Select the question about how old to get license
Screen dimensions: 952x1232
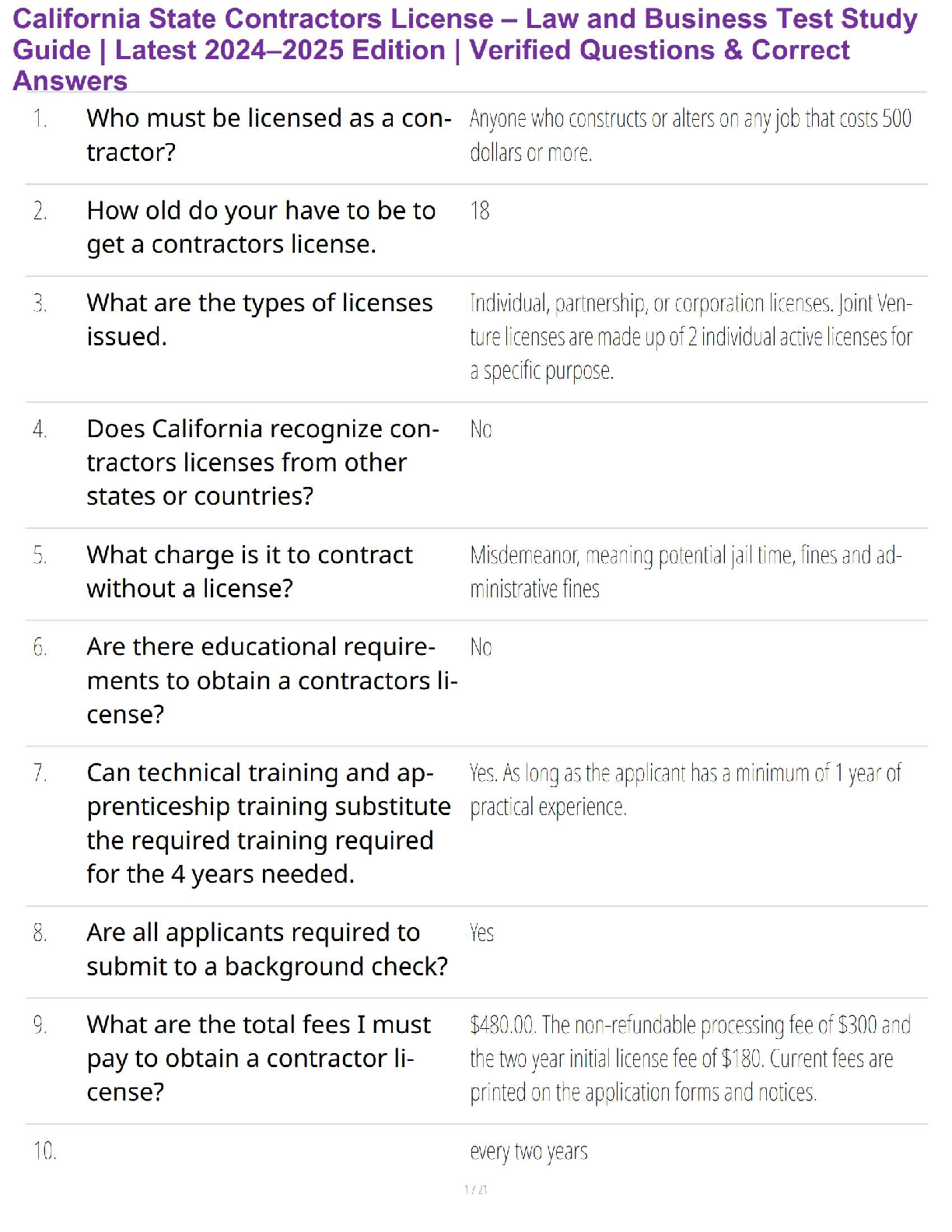pyautogui.click(x=261, y=227)
